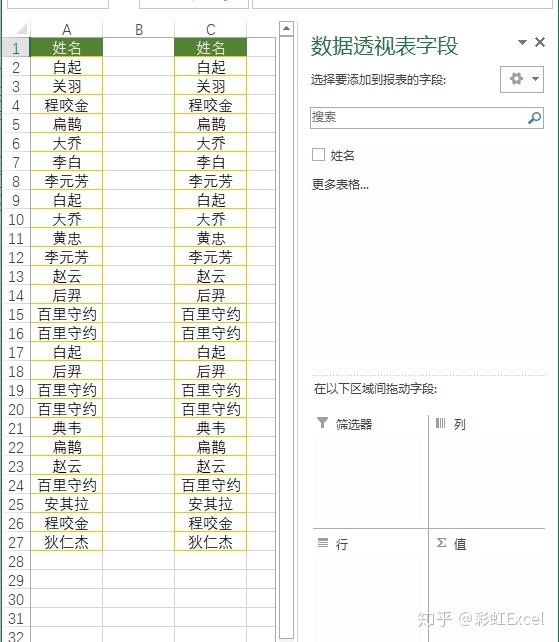Image resolution: width=559 pixels, height=642 pixels.
Task: Click cell C25 containing 安其拉
Action: click(x=210, y=504)
